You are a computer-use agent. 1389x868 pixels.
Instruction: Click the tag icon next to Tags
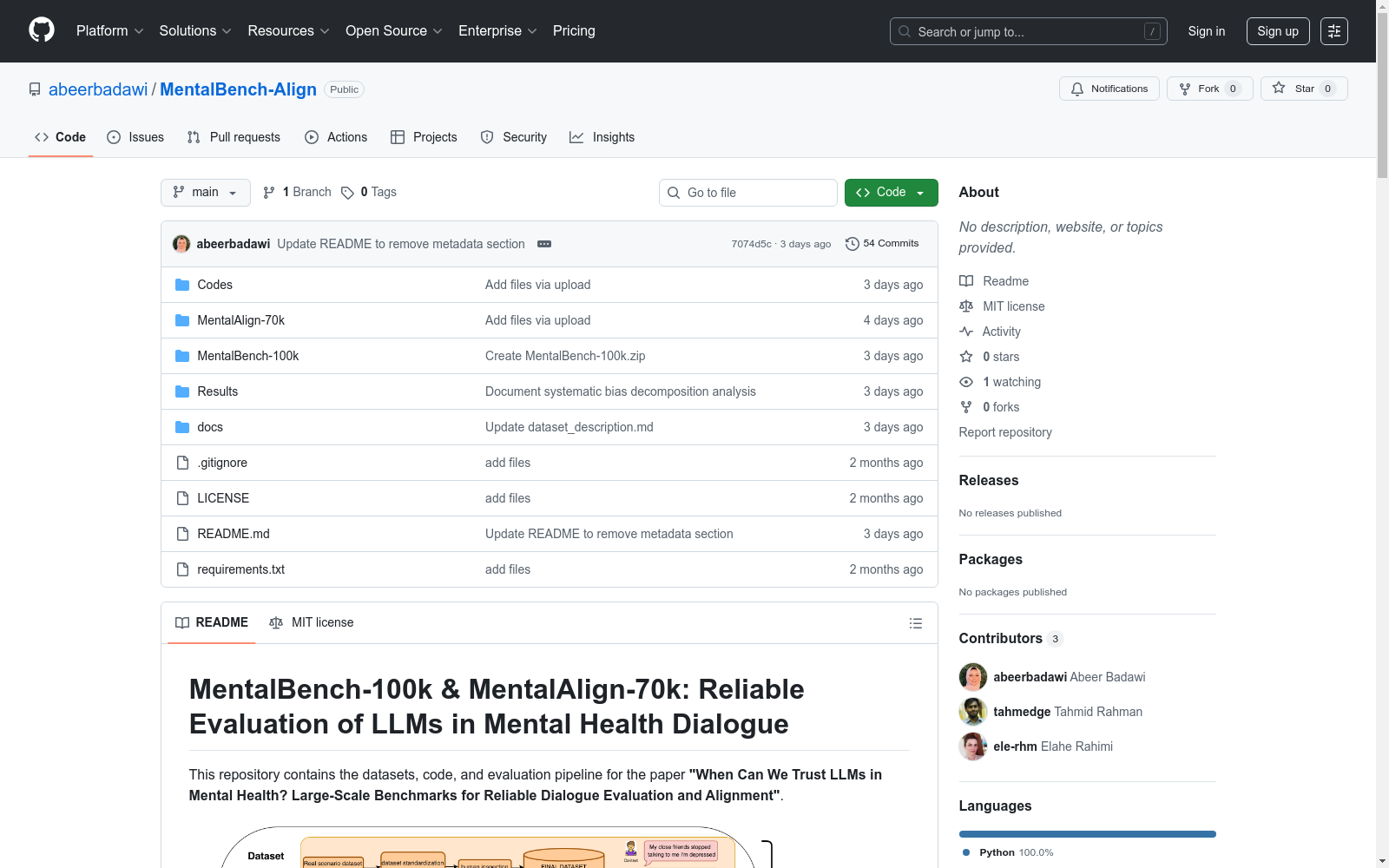(347, 193)
